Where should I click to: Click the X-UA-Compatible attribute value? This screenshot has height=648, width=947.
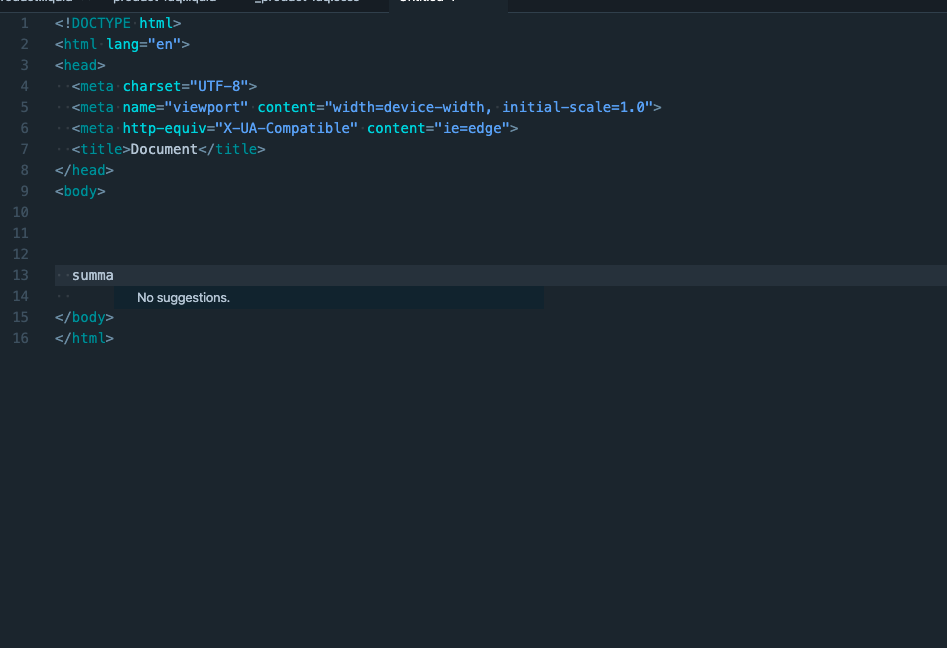(289, 128)
